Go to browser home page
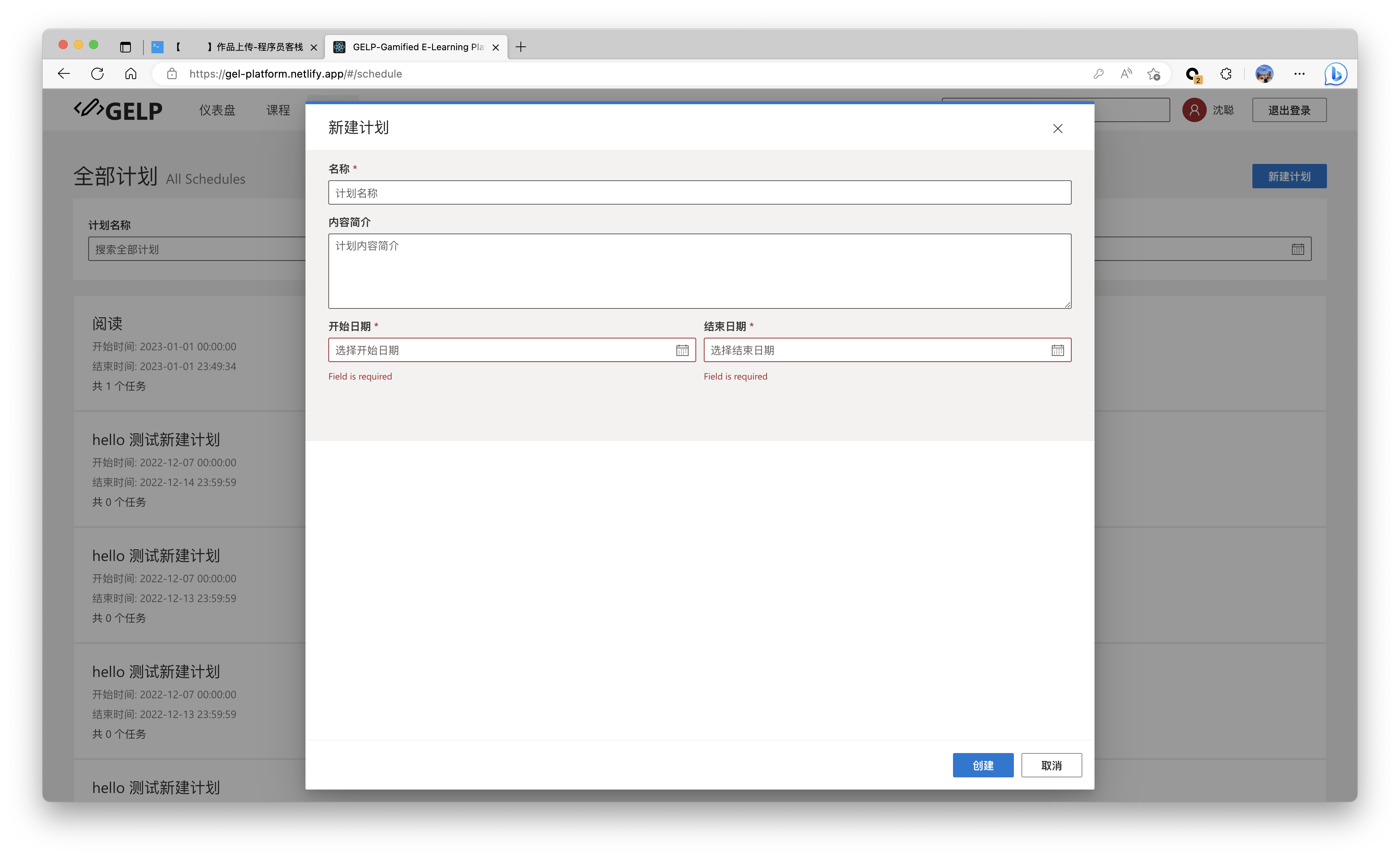 131,74
